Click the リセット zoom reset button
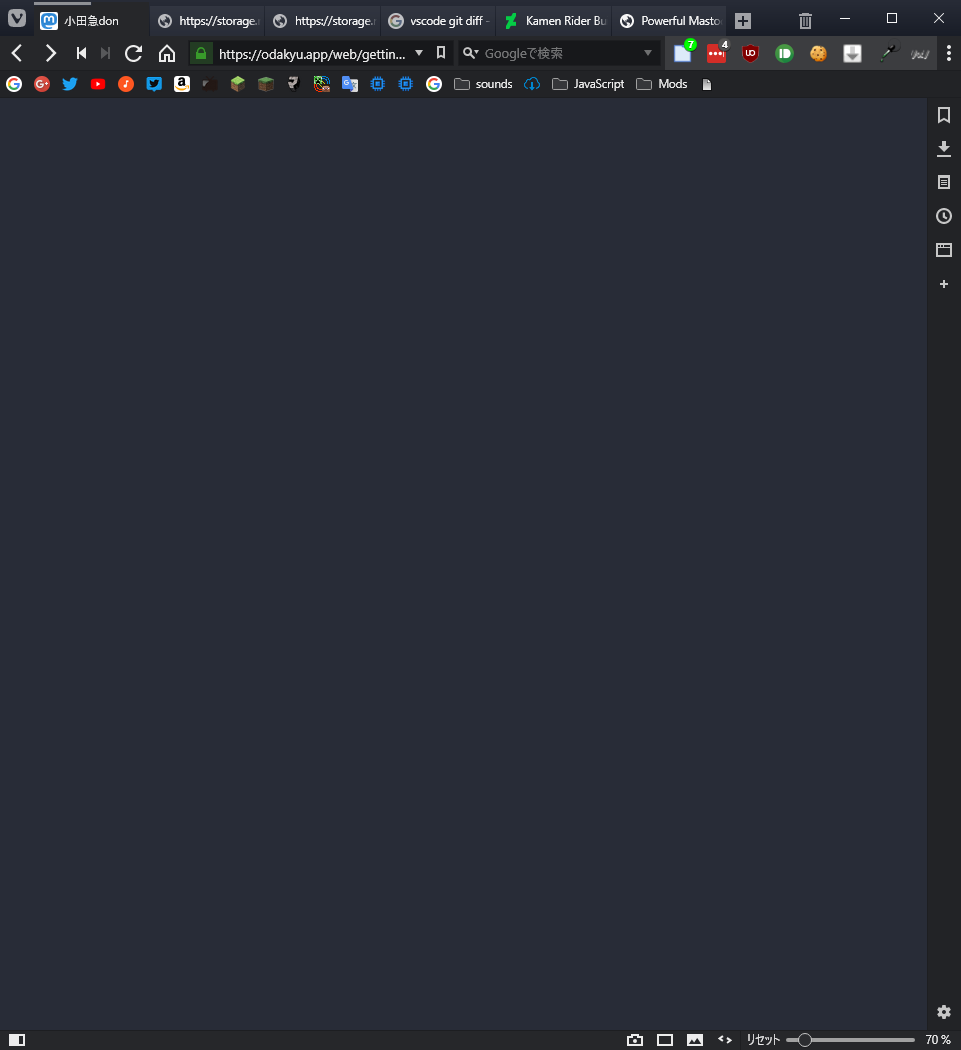This screenshot has width=961, height=1050. coord(763,1040)
